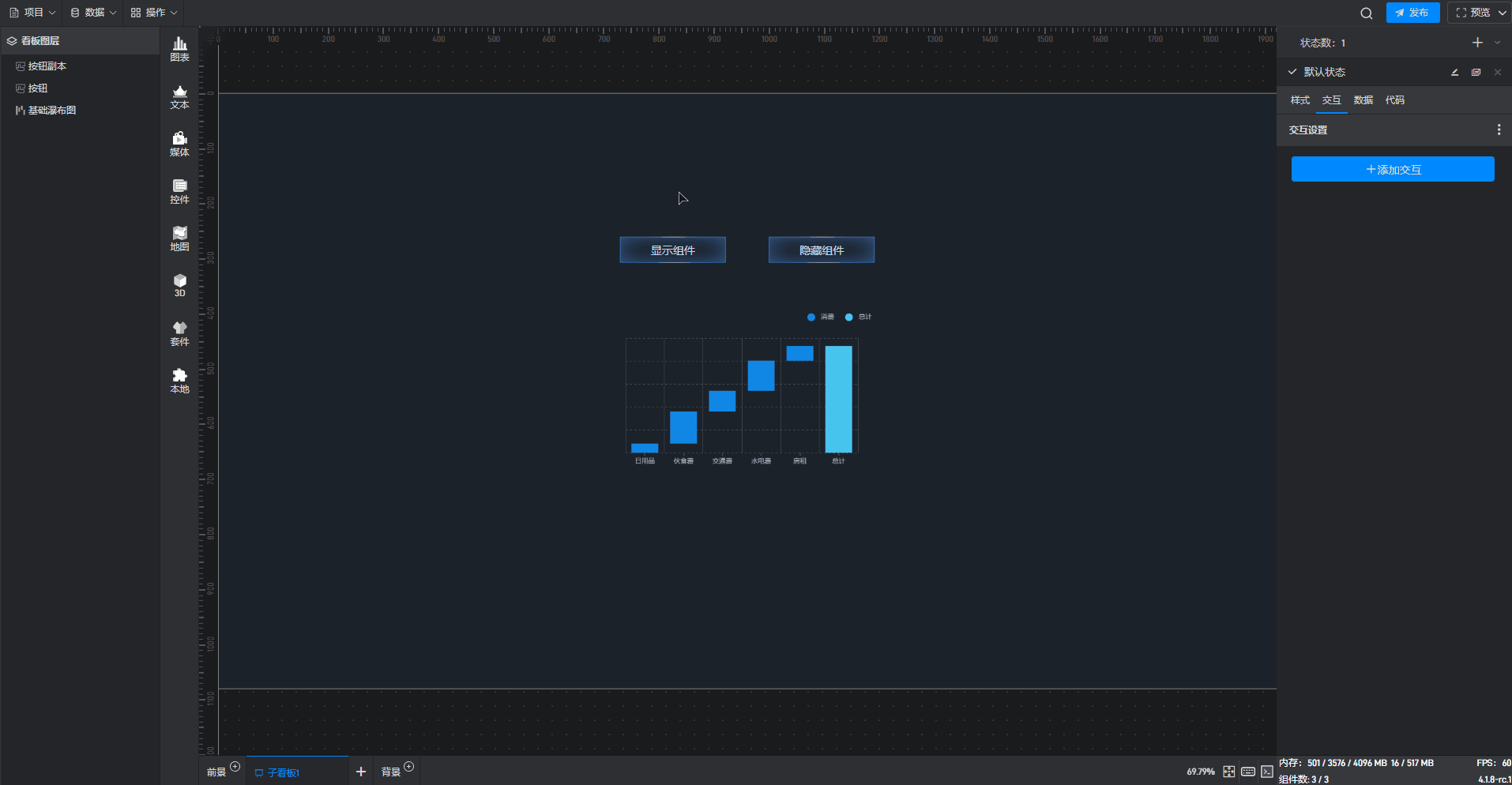Screen dimensions: 1512x785
Task: Click the 69.79% zoom level value
Action: pos(1200,772)
